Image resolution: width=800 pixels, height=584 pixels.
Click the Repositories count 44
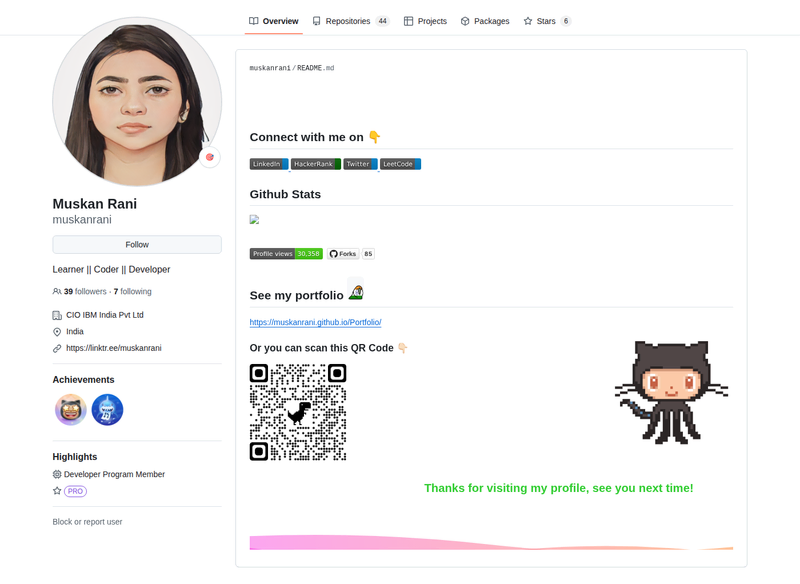(x=383, y=21)
